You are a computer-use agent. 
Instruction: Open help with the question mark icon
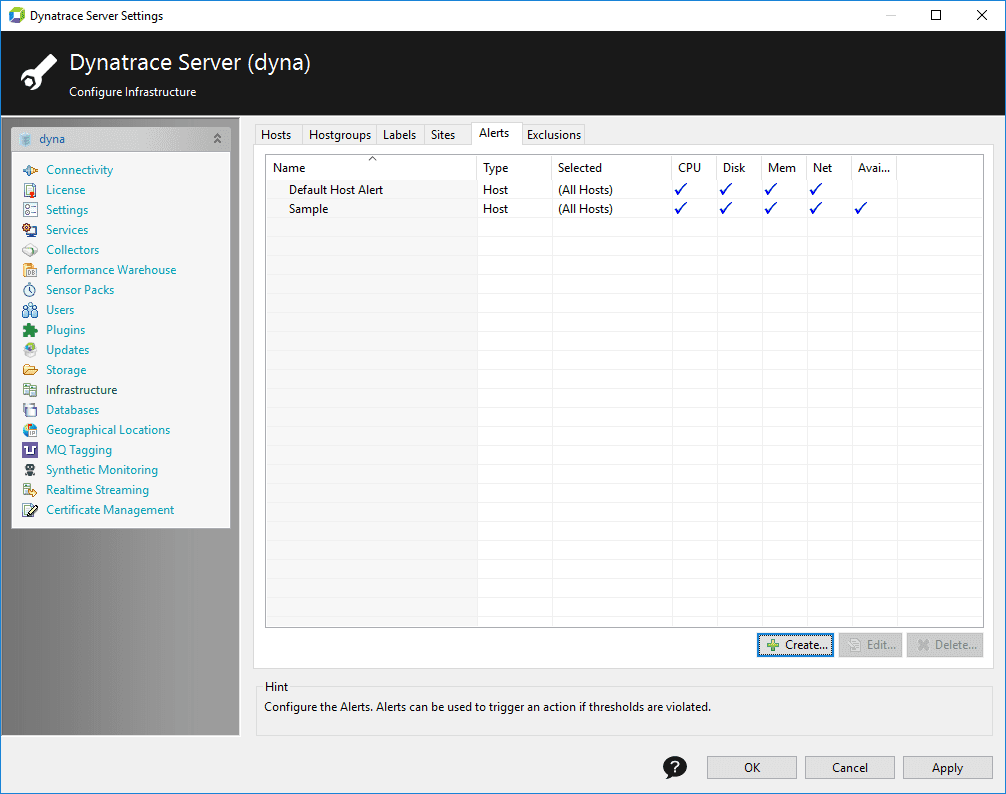click(x=675, y=767)
